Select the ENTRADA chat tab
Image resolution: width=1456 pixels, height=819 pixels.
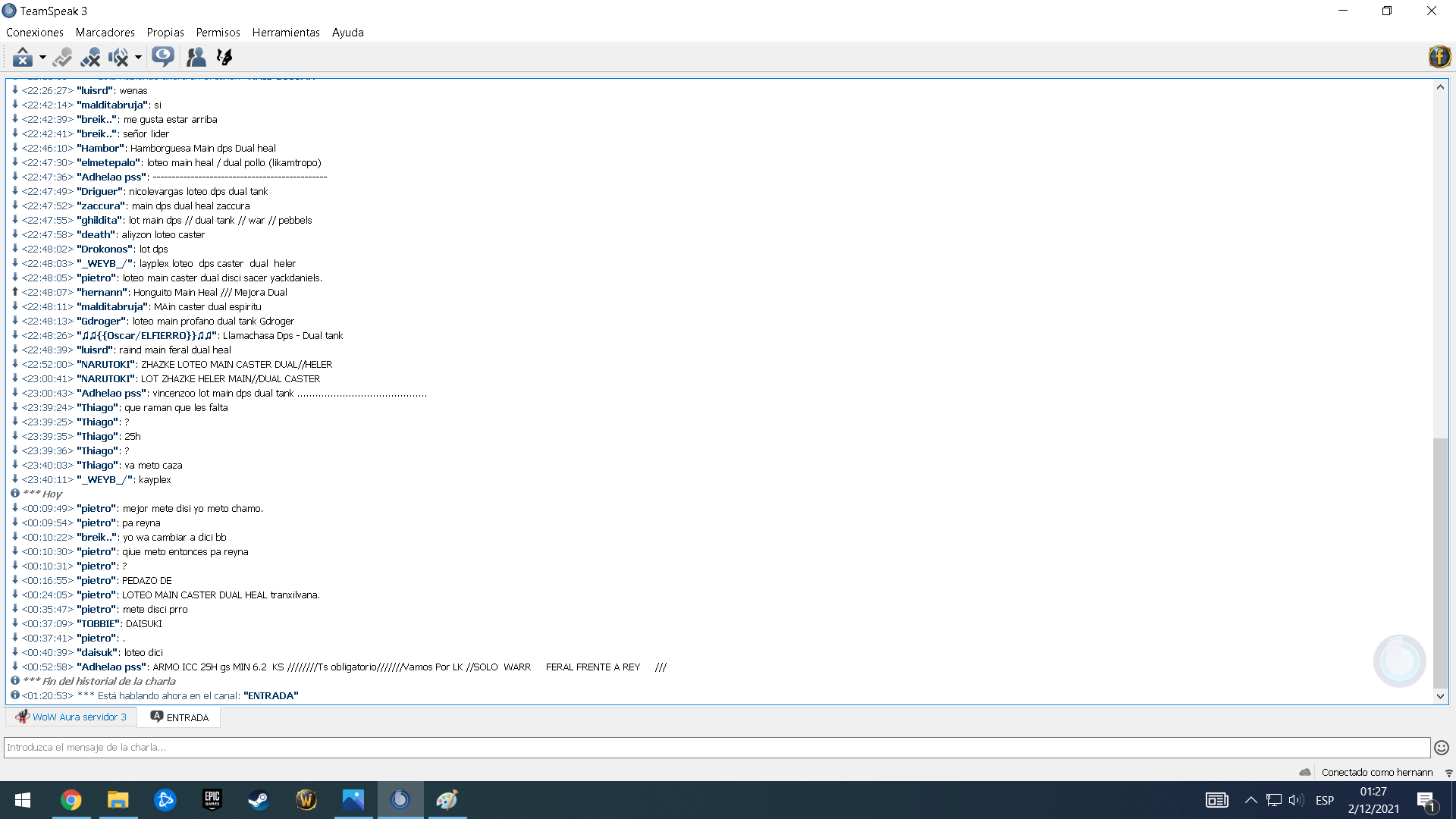[180, 717]
